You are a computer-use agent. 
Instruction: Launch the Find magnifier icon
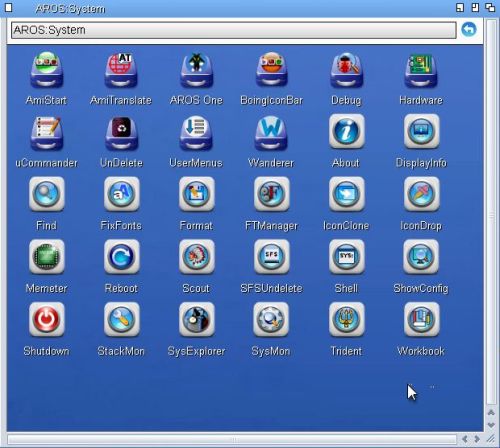[x=47, y=194]
